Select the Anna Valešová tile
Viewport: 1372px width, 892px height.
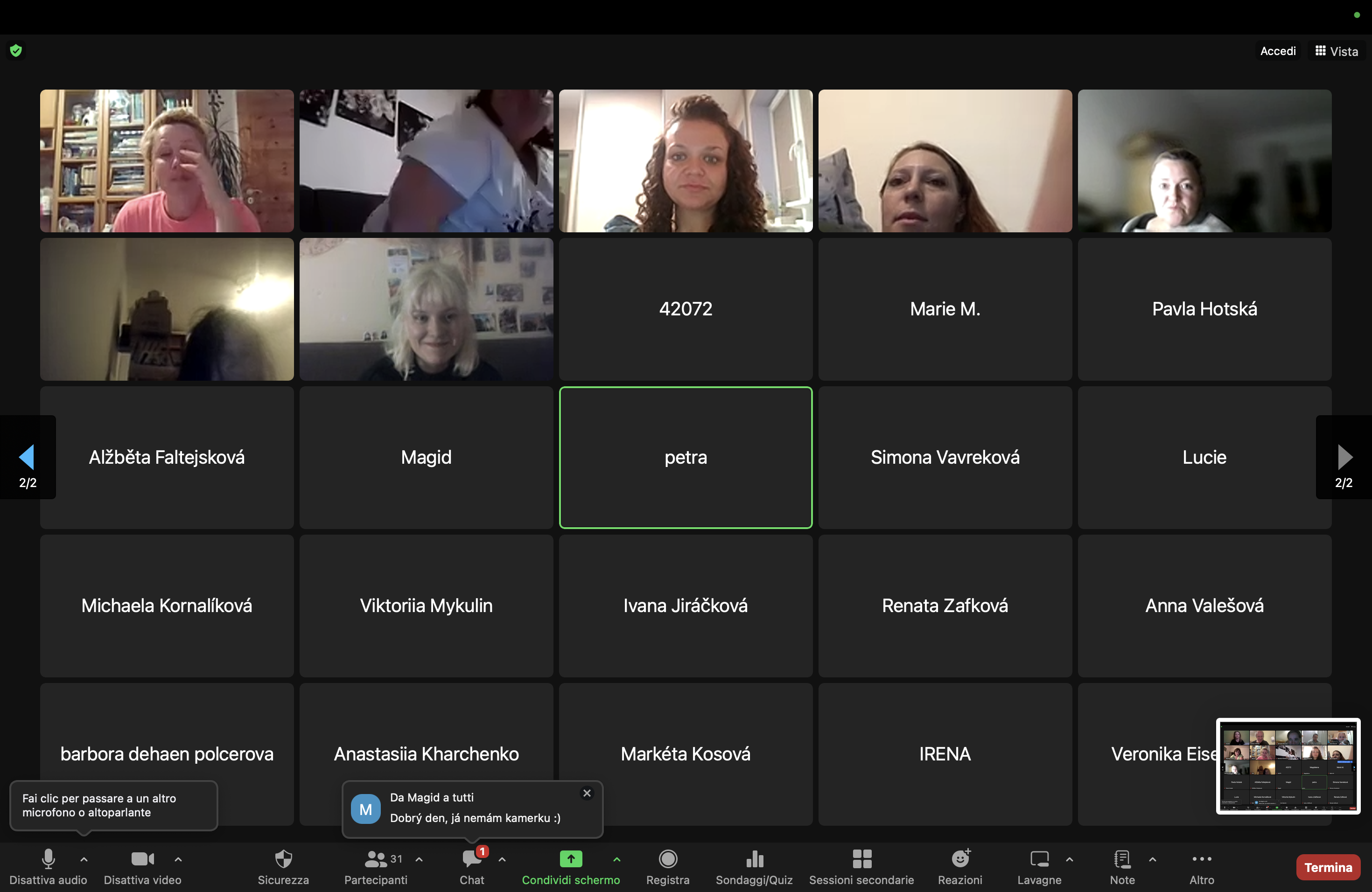click(1204, 606)
